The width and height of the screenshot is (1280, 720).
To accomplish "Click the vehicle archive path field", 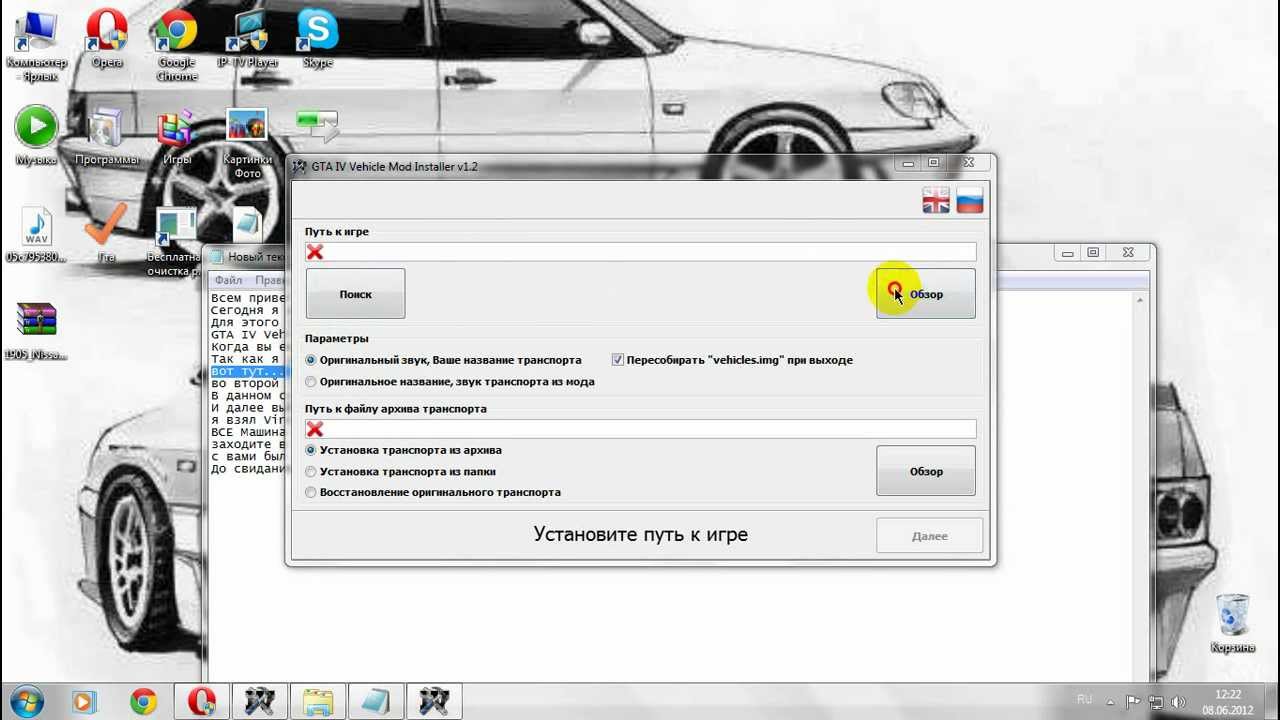I will click(640, 429).
